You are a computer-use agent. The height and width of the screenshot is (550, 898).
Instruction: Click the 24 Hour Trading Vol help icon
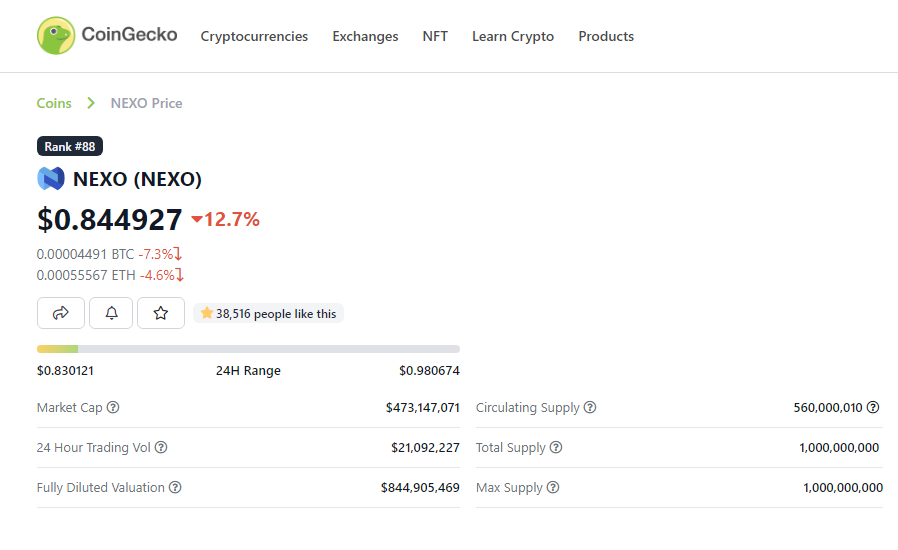(161, 447)
